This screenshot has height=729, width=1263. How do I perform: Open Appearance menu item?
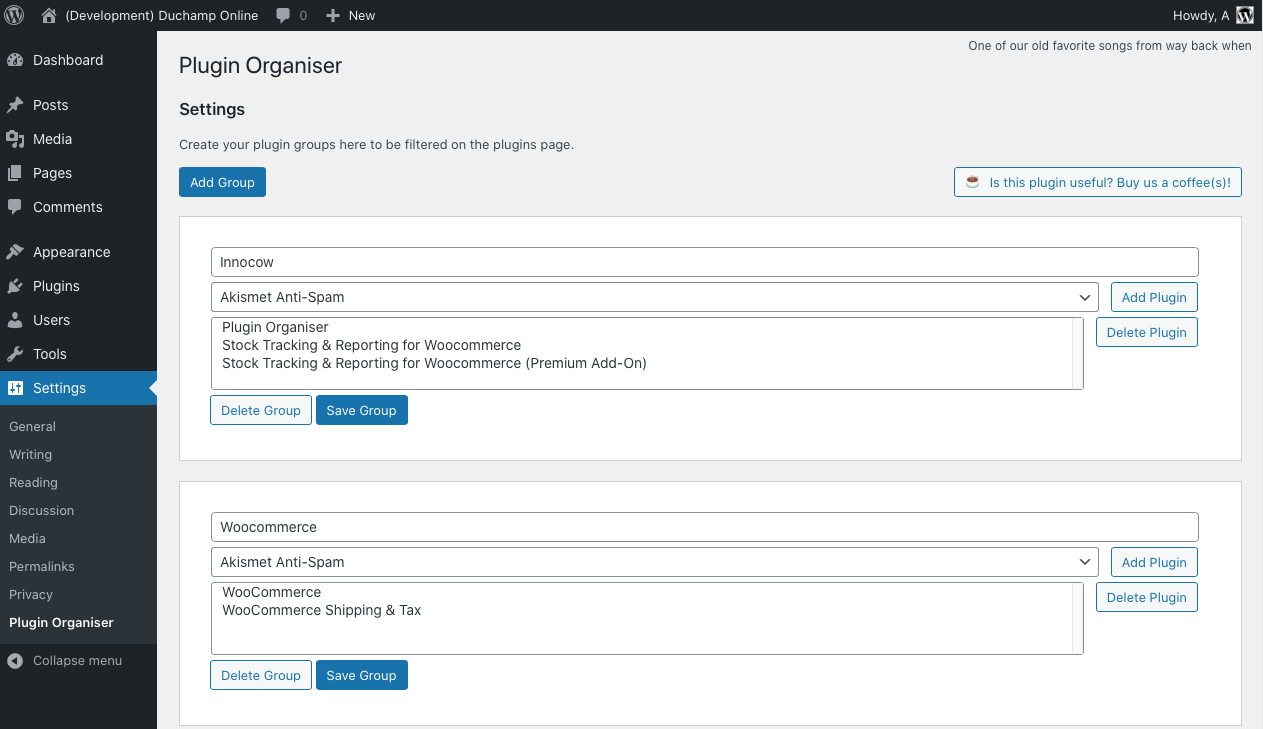(x=78, y=252)
